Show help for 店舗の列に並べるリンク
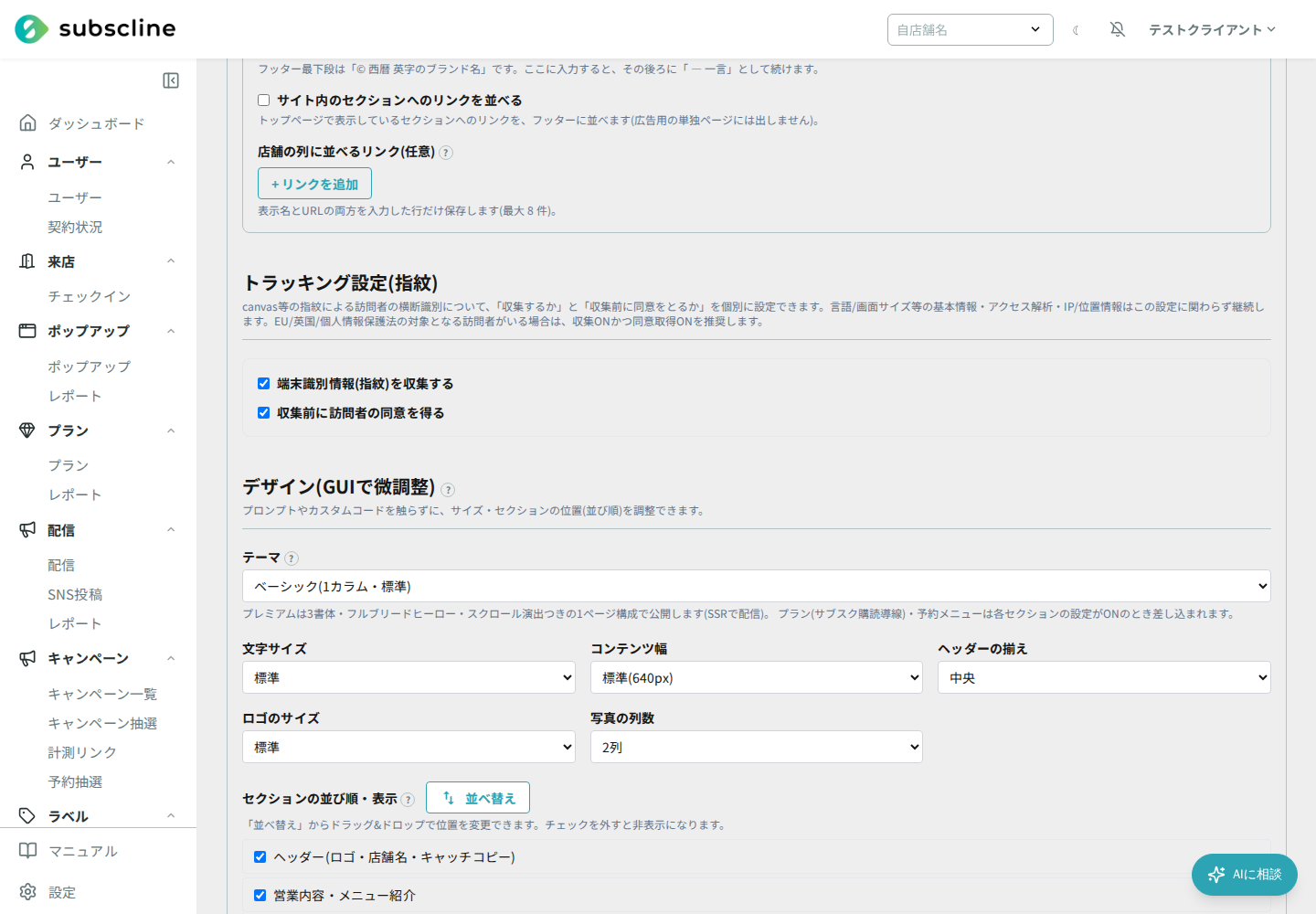The width and height of the screenshot is (1316, 914). click(446, 153)
